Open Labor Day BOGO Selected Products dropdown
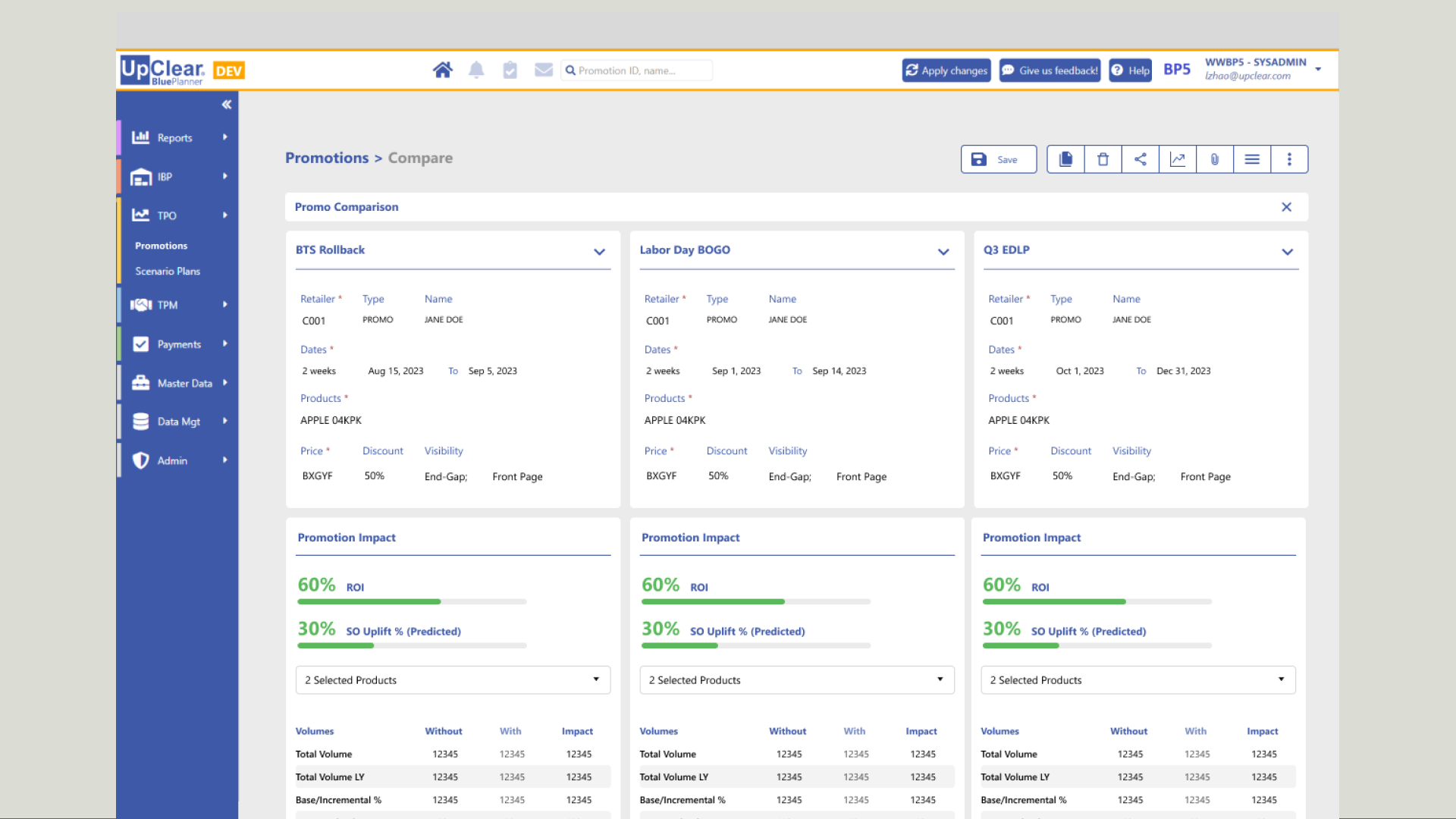Viewport: 1456px width, 819px height. (797, 680)
